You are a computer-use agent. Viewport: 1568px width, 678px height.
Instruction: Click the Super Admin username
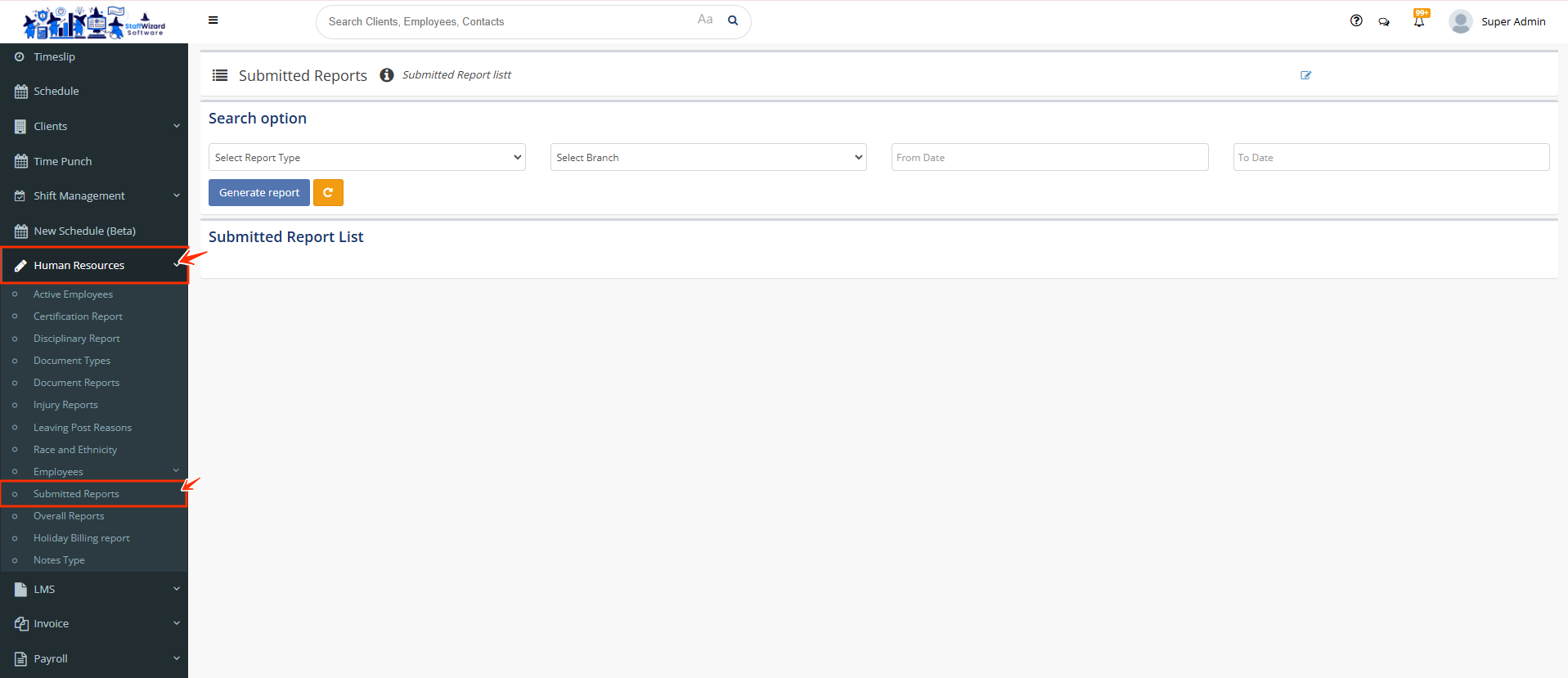[1513, 22]
